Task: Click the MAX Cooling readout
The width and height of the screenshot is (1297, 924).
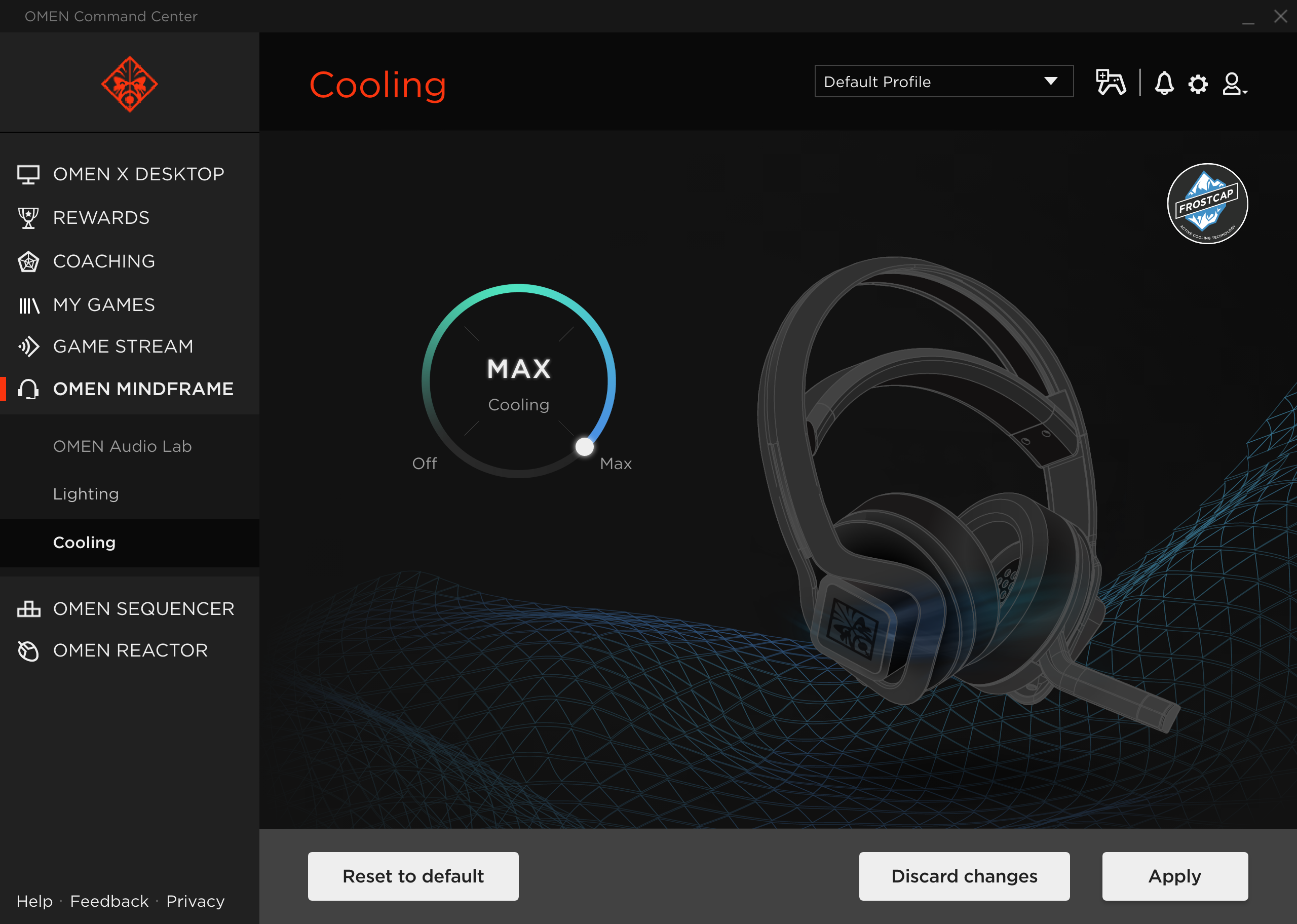Action: [x=519, y=384]
